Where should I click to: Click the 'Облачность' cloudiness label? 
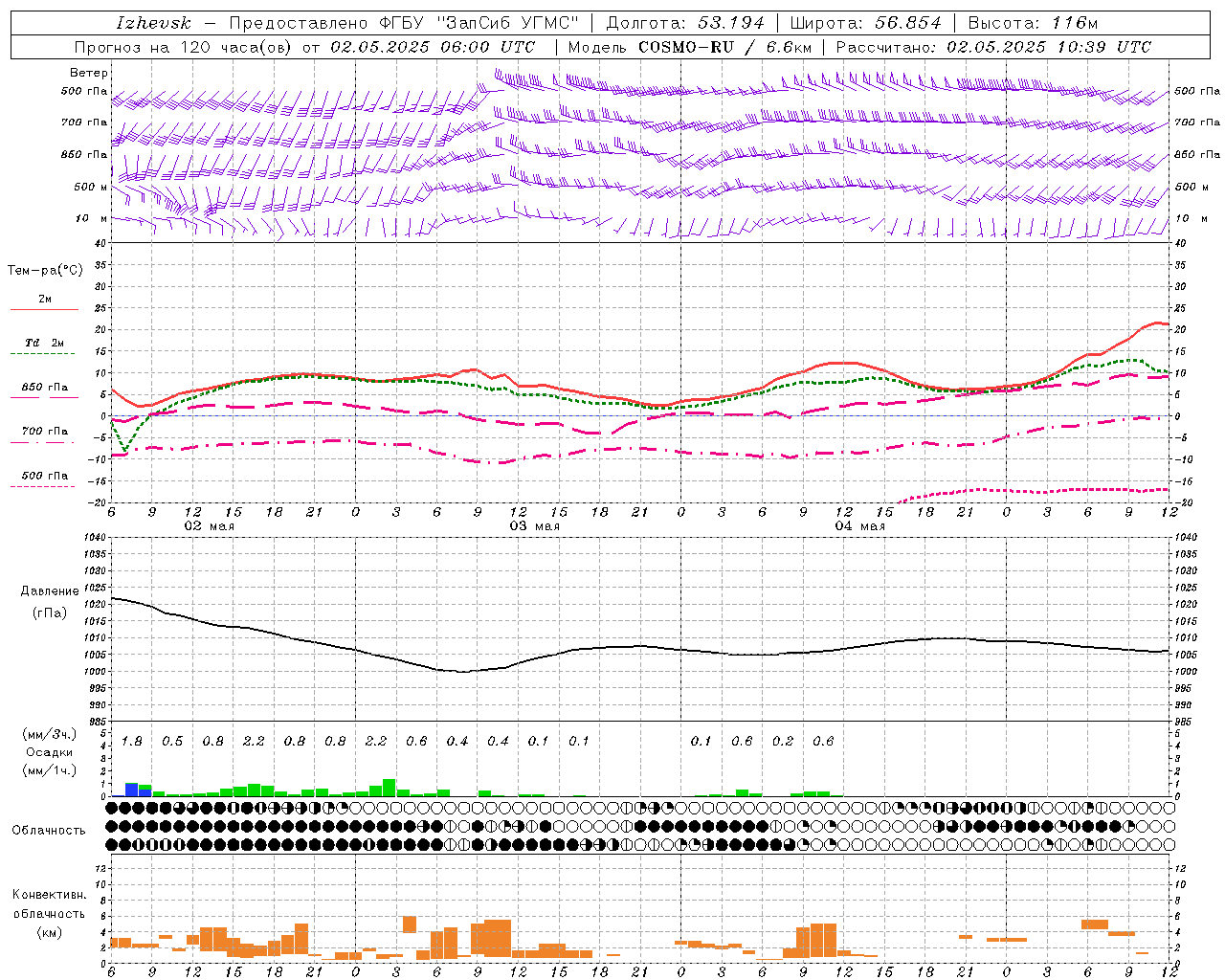pyautogui.click(x=49, y=830)
